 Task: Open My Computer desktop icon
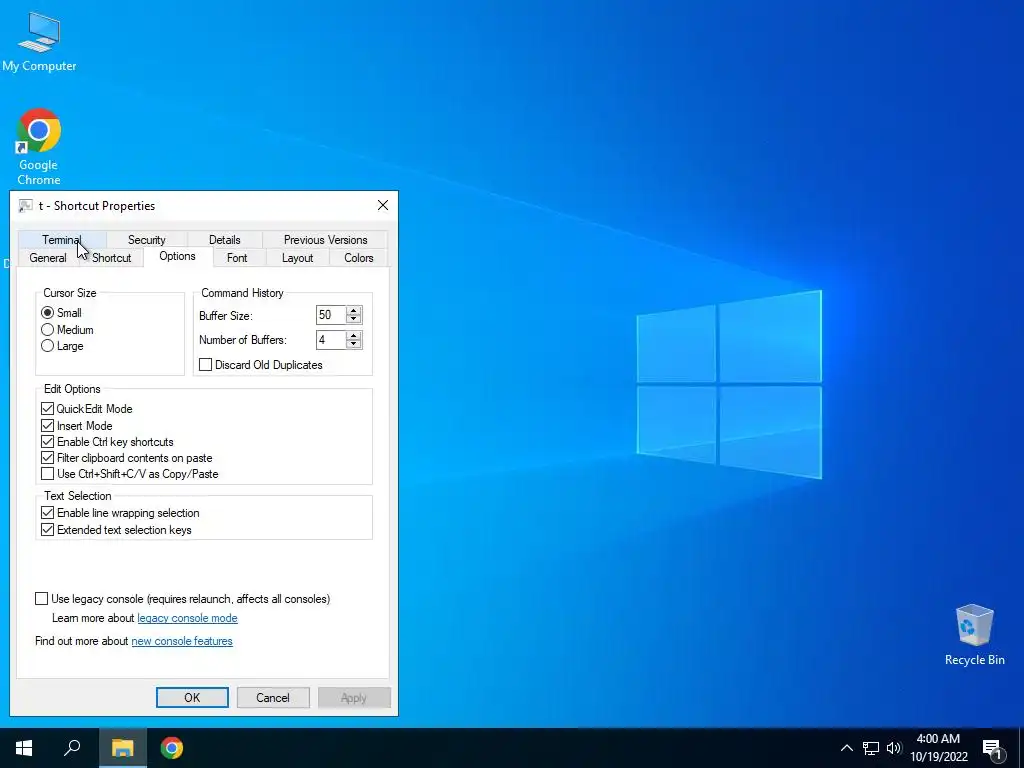tap(39, 40)
